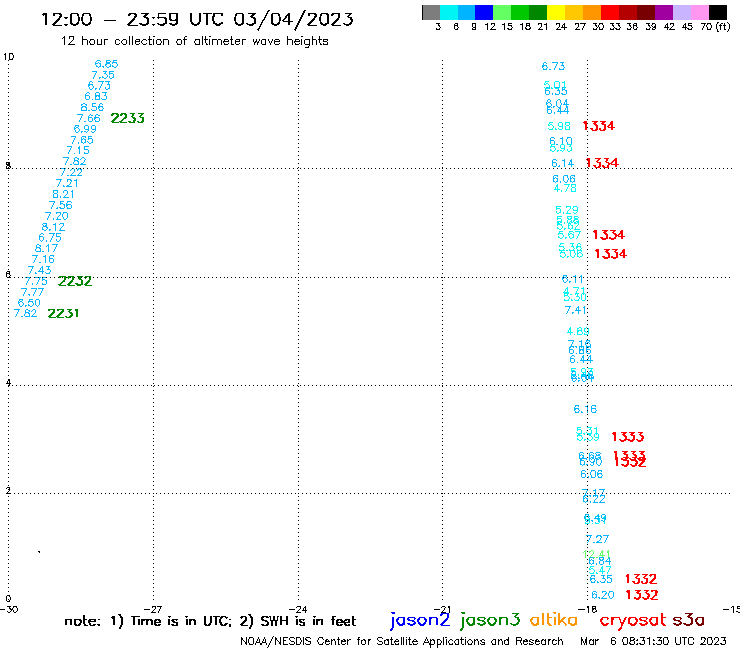Click the wave height value '8.12'
This screenshot has height=650, width=740.
(53, 227)
